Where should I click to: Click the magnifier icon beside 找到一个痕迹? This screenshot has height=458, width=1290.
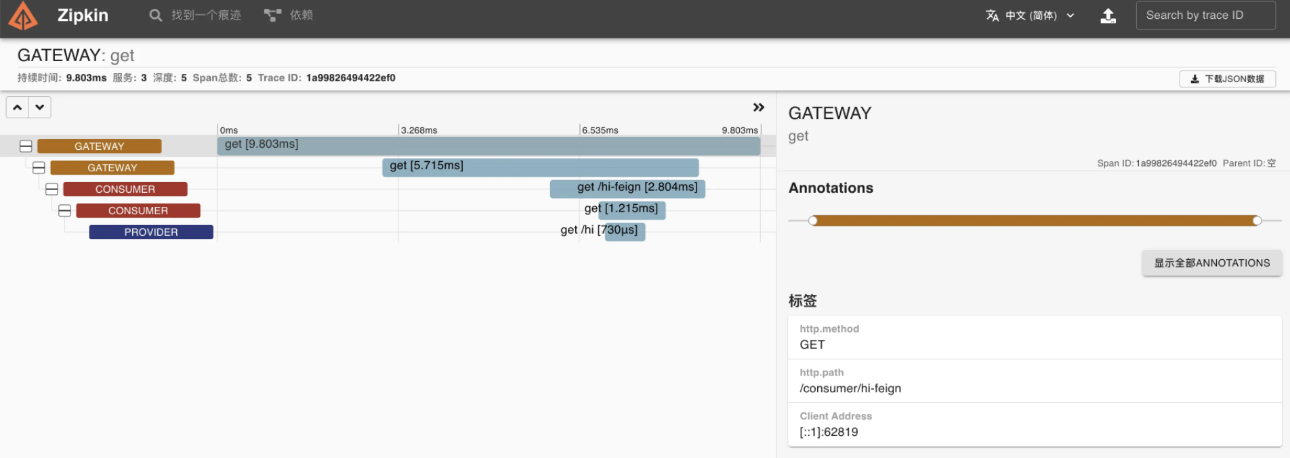(x=155, y=16)
